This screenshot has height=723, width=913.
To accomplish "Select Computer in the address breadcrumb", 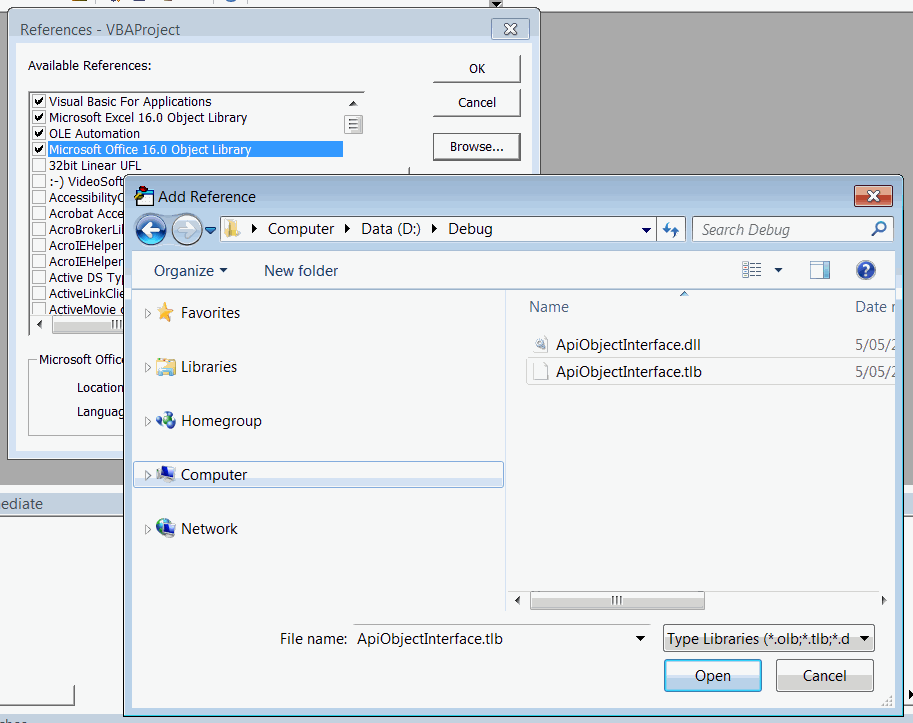I will [x=300, y=229].
